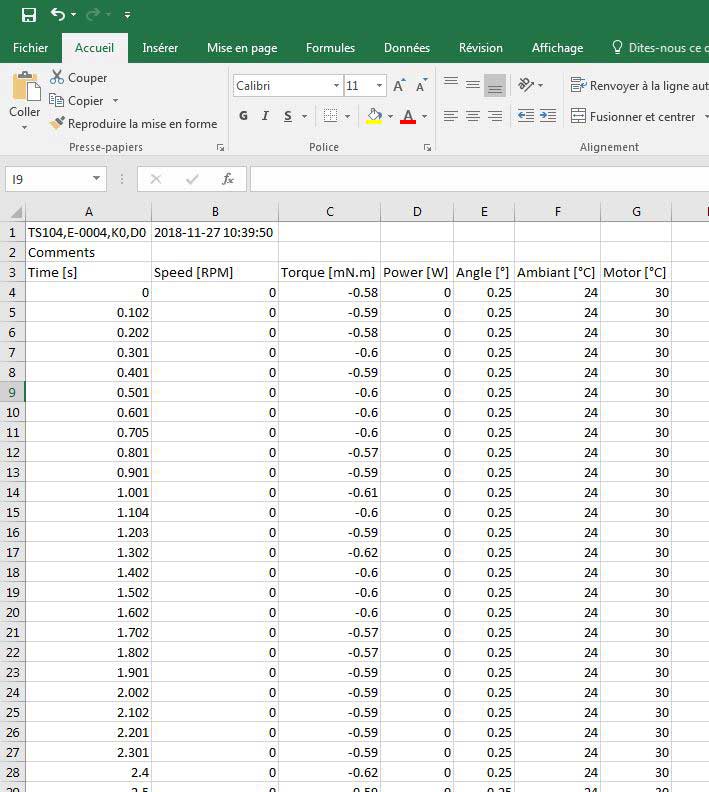Click the Fusionner et centrer button
Viewport: 709px width, 792px height.
(x=634, y=117)
